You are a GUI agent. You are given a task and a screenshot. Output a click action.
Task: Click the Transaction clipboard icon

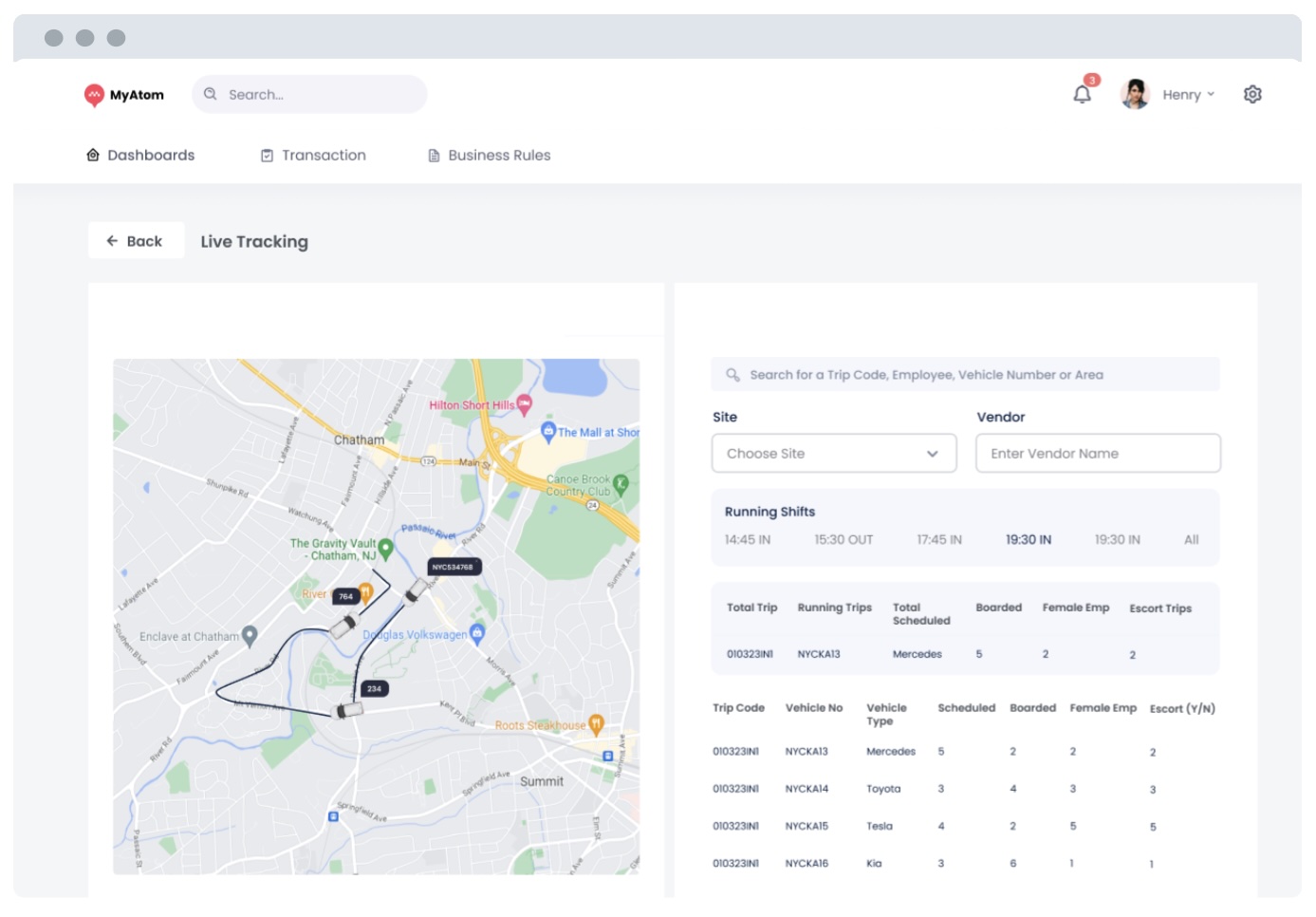(x=268, y=156)
